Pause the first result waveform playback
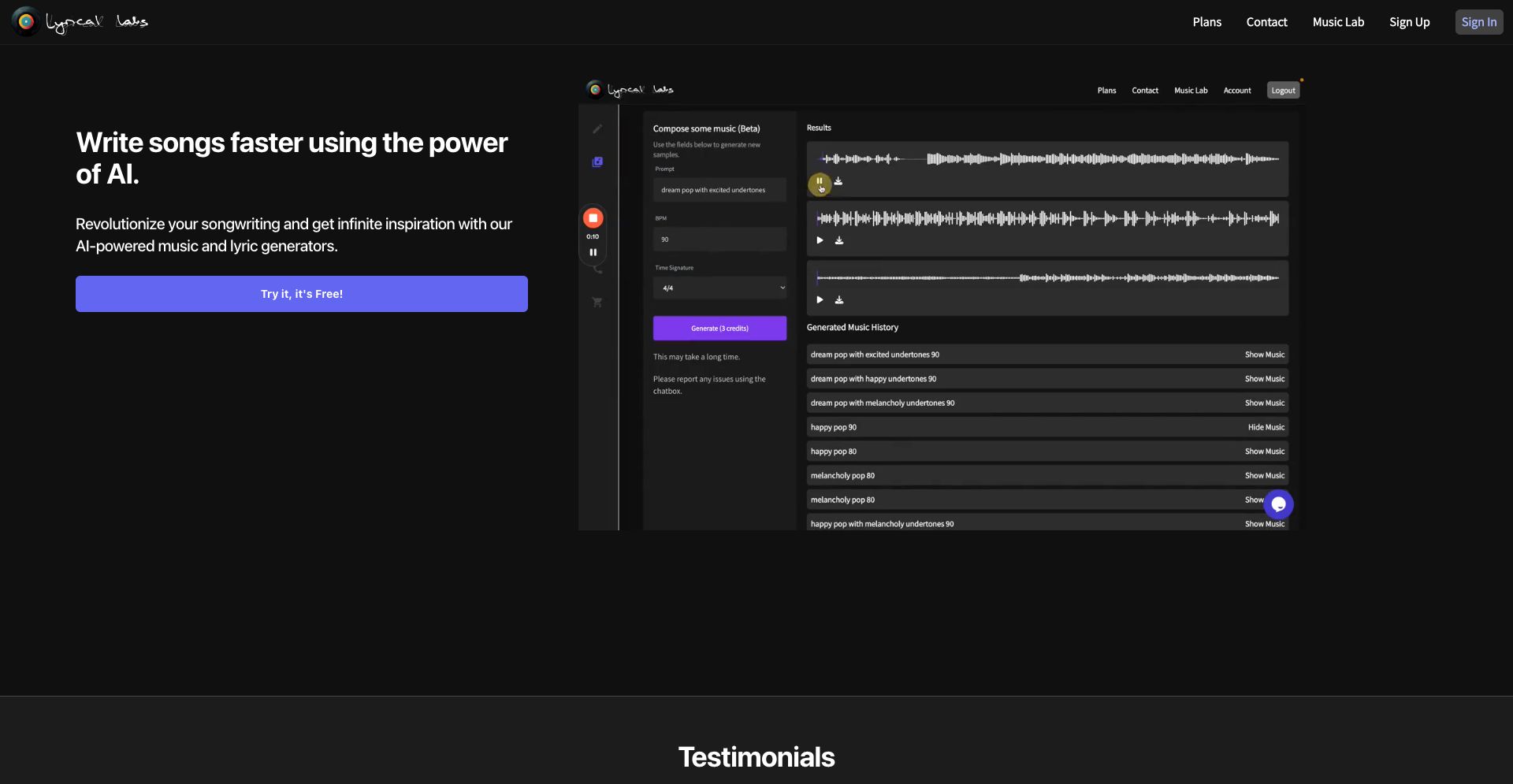Viewport: 1513px width, 784px height. pos(820,182)
